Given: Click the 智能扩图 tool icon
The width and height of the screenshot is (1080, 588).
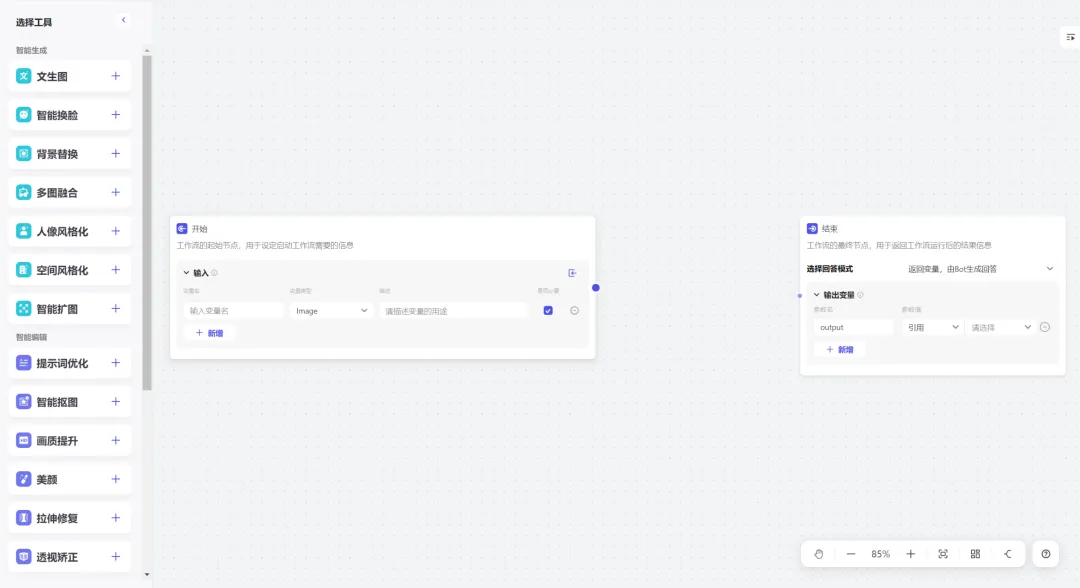Looking at the screenshot, I should [x=23, y=308].
